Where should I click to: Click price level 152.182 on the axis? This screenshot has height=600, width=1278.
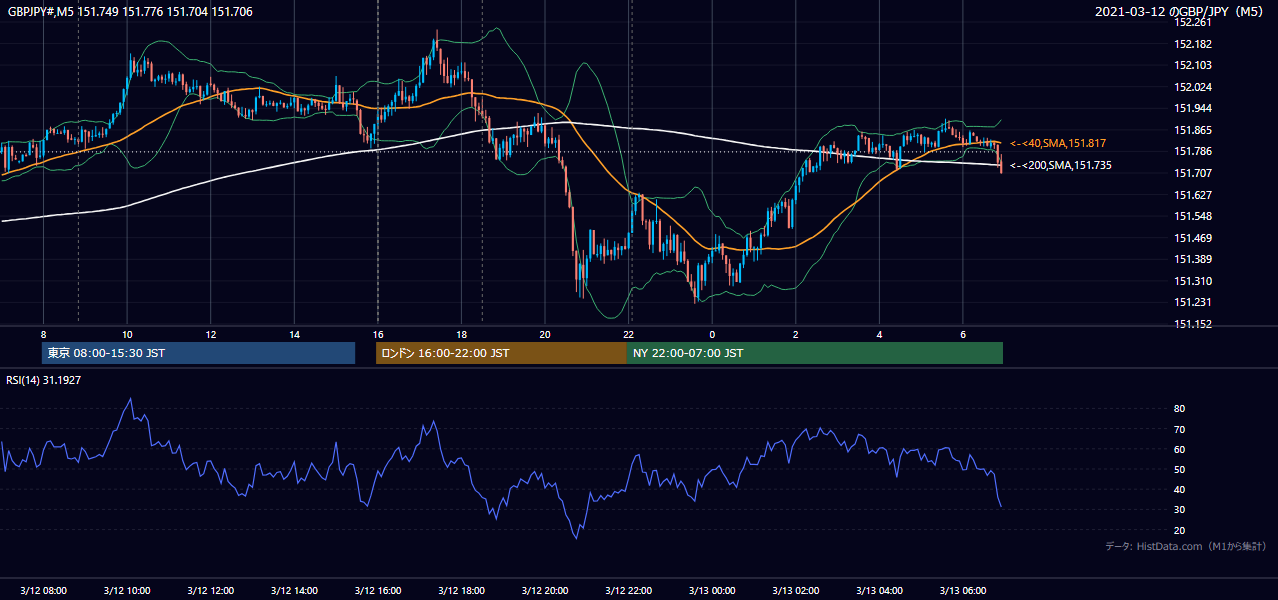tap(1193, 44)
